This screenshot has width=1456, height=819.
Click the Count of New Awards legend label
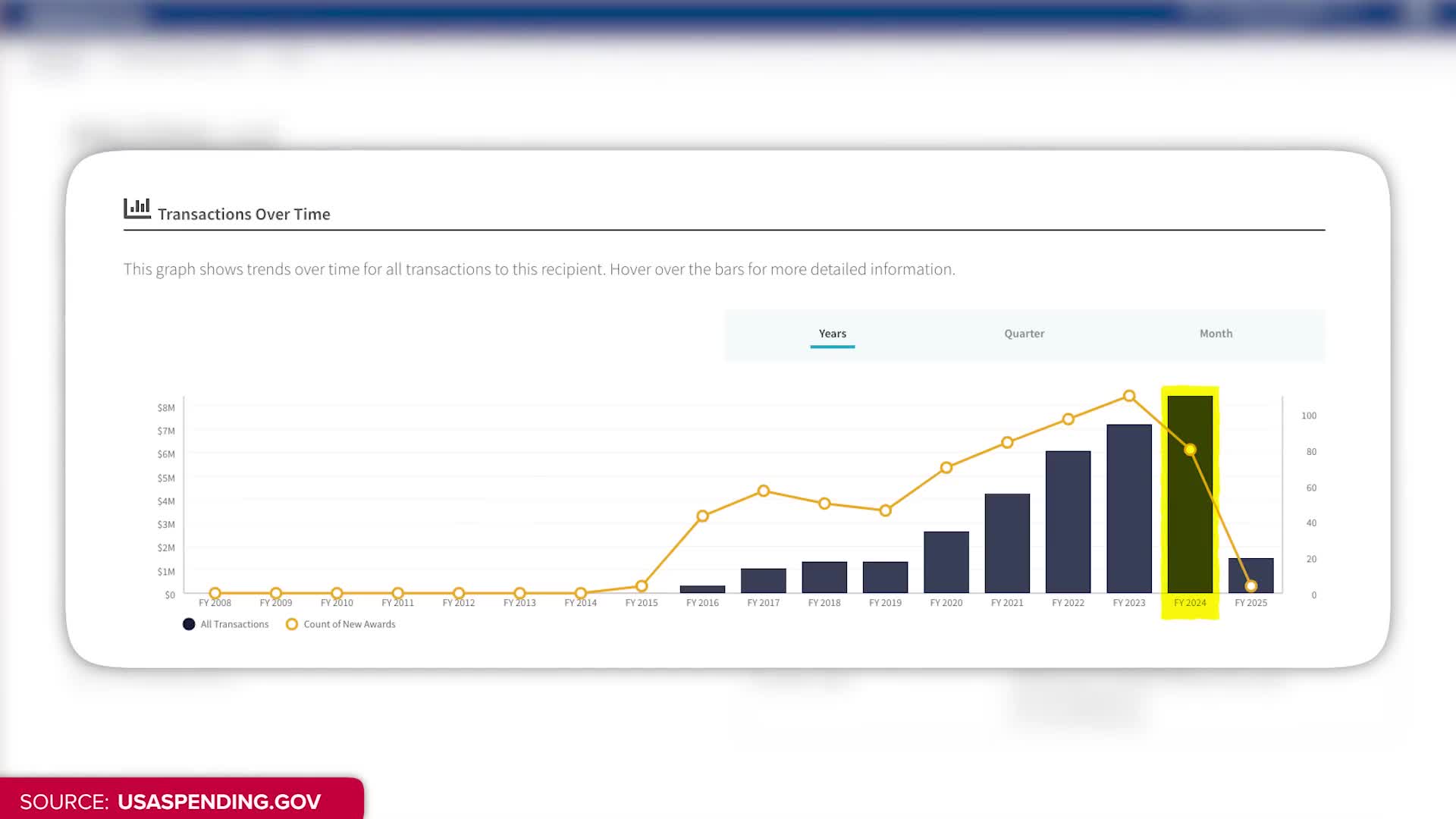pyautogui.click(x=350, y=624)
